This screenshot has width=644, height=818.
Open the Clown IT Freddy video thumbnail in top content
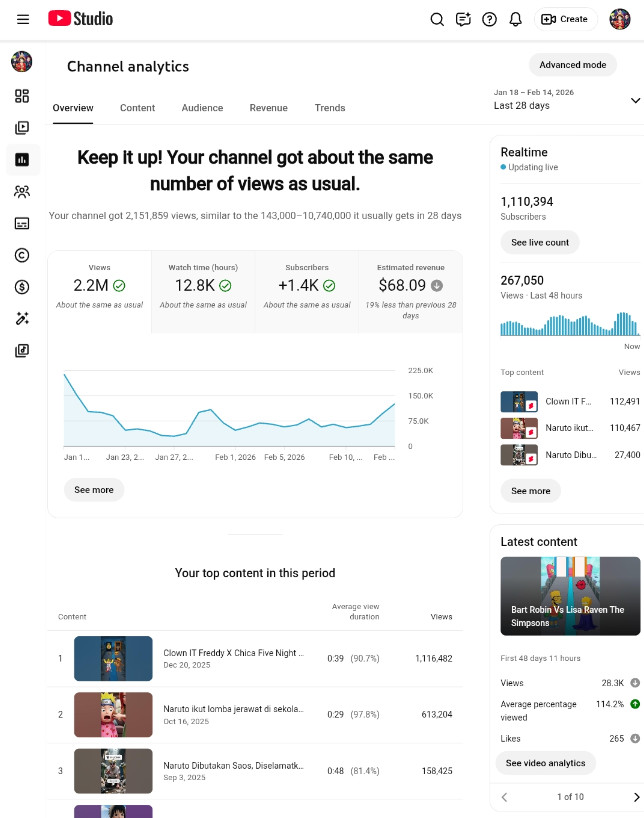[113, 659]
